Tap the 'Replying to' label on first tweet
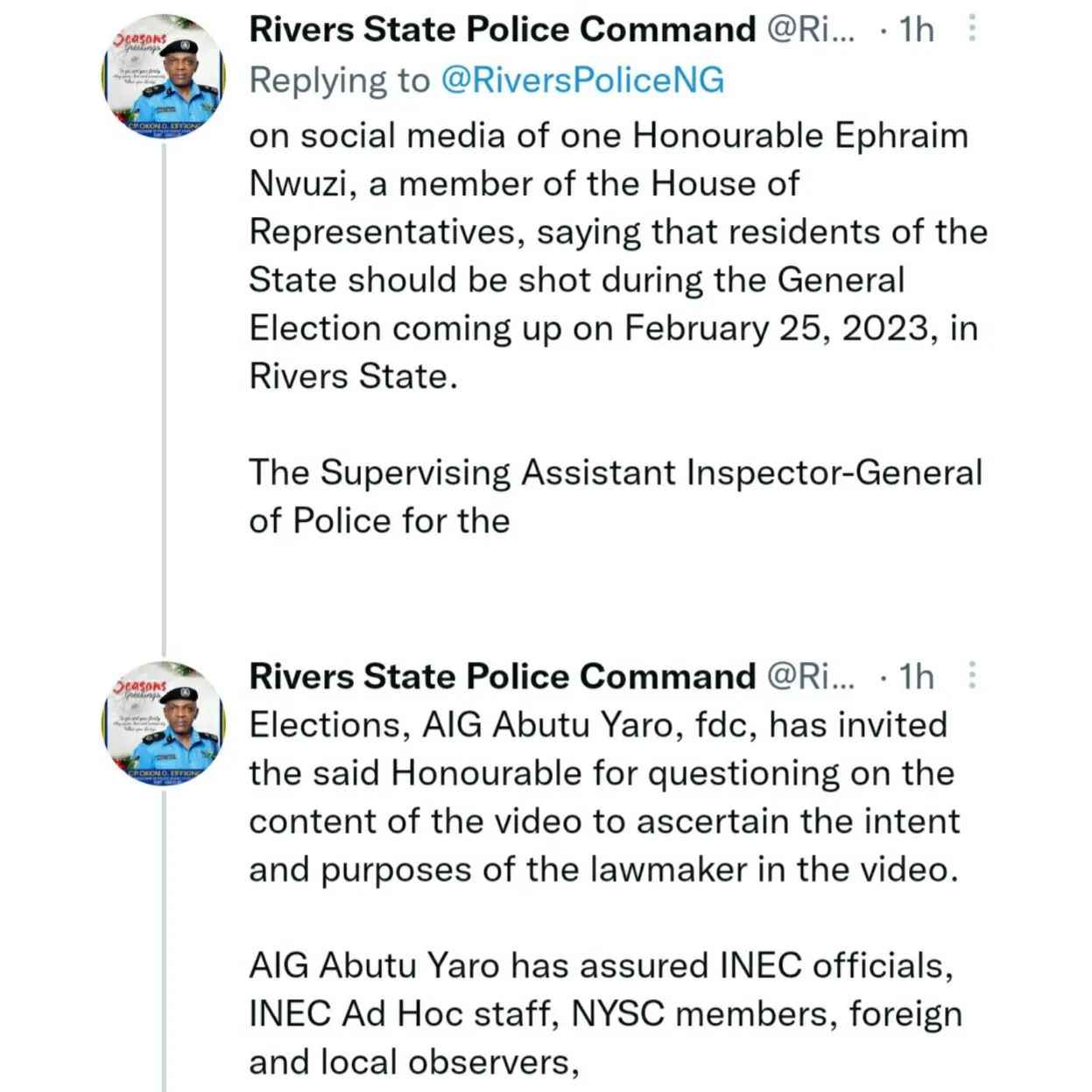This screenshot has width=1092, height=1092. tap(341, 81)
